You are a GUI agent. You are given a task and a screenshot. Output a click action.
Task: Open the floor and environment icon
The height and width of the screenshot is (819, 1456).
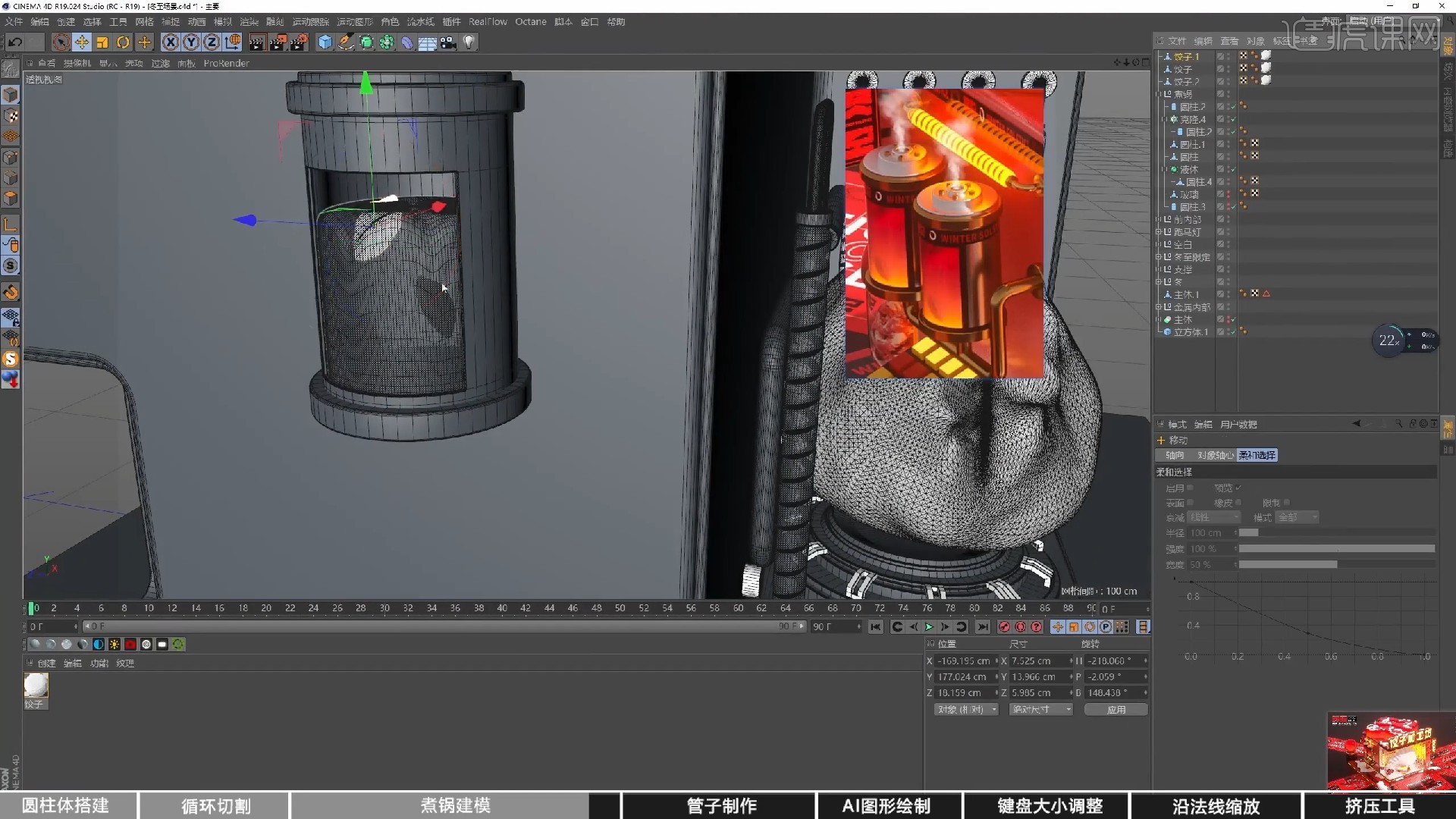click(428, 42)
